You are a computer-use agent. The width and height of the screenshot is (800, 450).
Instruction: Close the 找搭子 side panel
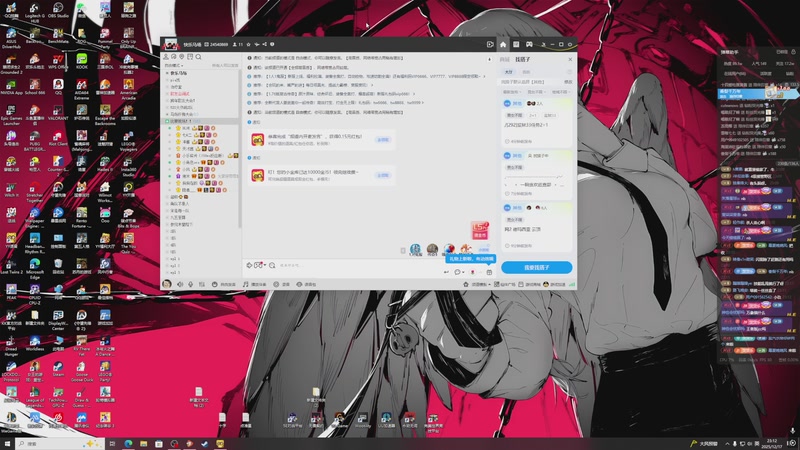570,59
